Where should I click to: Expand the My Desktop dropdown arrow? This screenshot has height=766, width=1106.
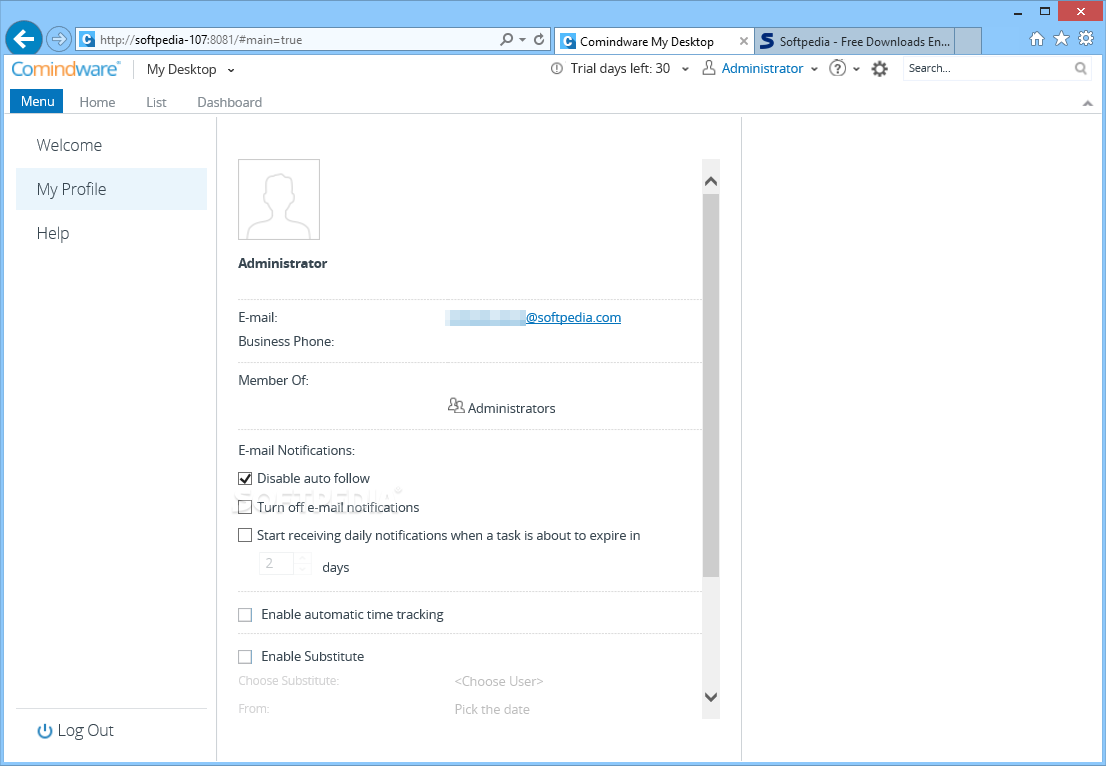[x=231, y=70]
